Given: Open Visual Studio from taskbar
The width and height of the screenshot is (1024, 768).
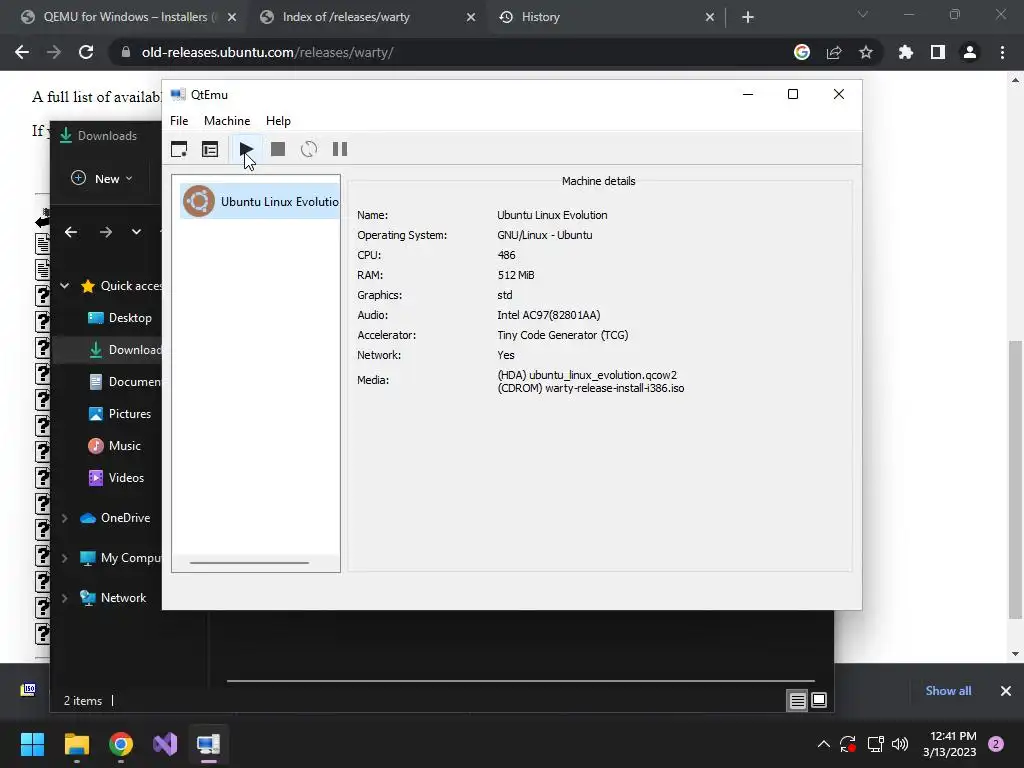Looking at the screenshot, I should [x=165, y=744].
